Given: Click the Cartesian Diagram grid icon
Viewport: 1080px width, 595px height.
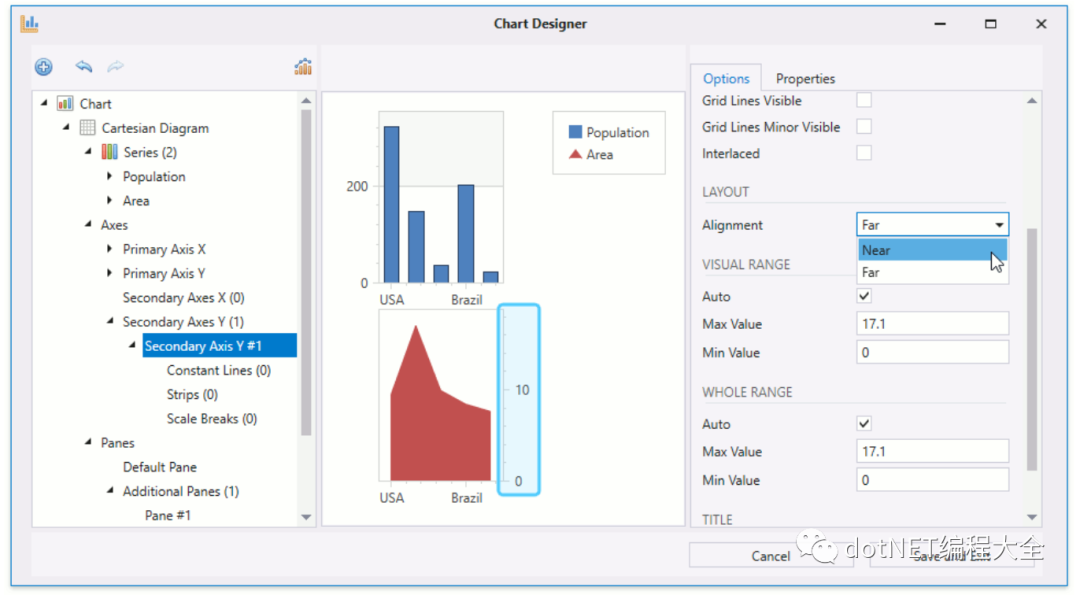Looking at the screenshot, I should tap(87, 127).
